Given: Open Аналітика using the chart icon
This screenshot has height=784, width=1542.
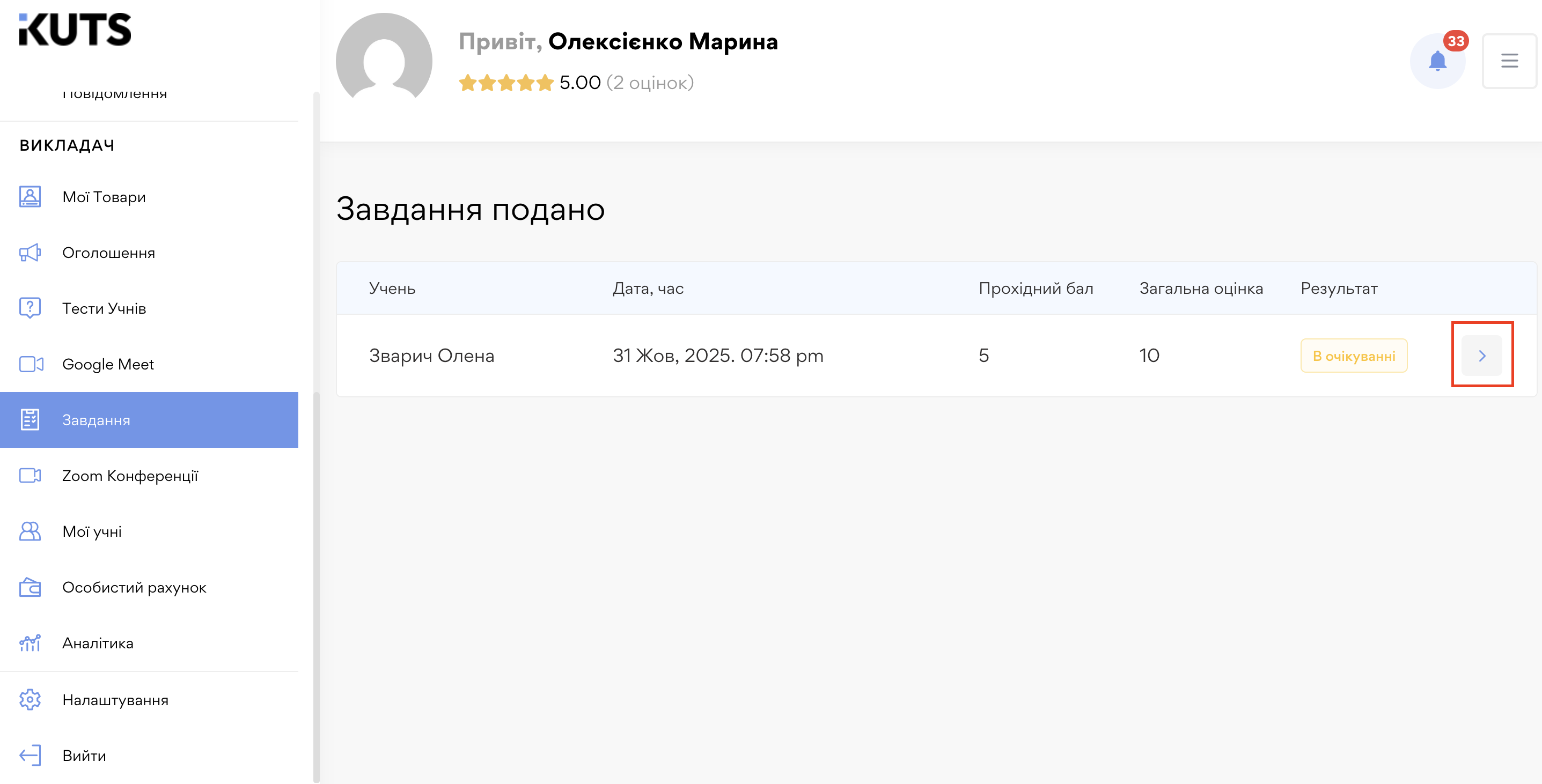Looking at the screenshot, I should (x=30, y=643).
